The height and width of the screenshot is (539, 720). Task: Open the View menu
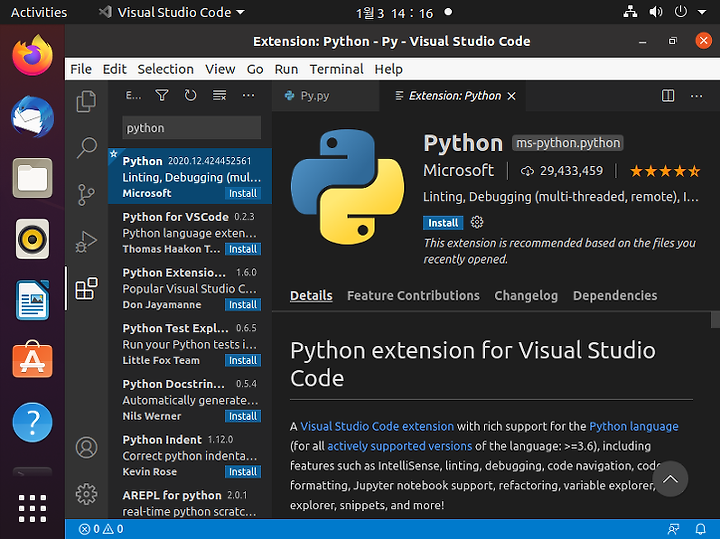[220, 69]
